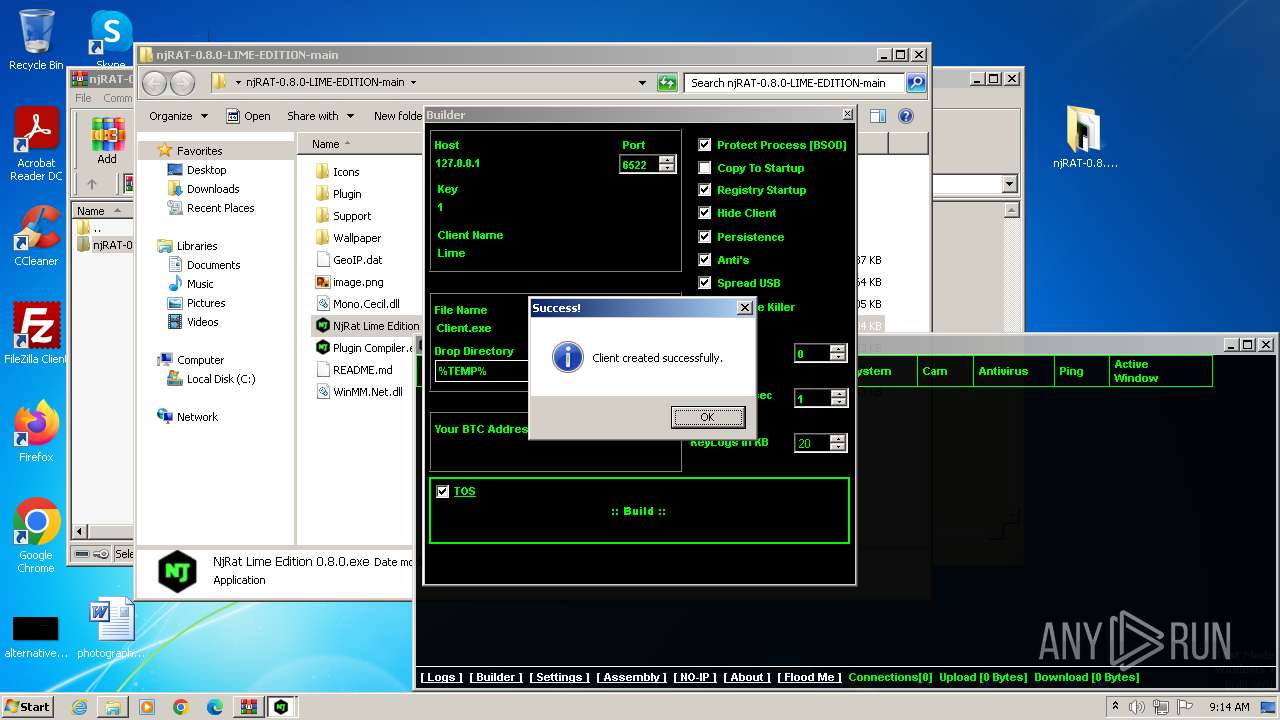Toggle Spread USB checkbox
1280x720 pixels.
pyautogui.click(x=705, y=283)
